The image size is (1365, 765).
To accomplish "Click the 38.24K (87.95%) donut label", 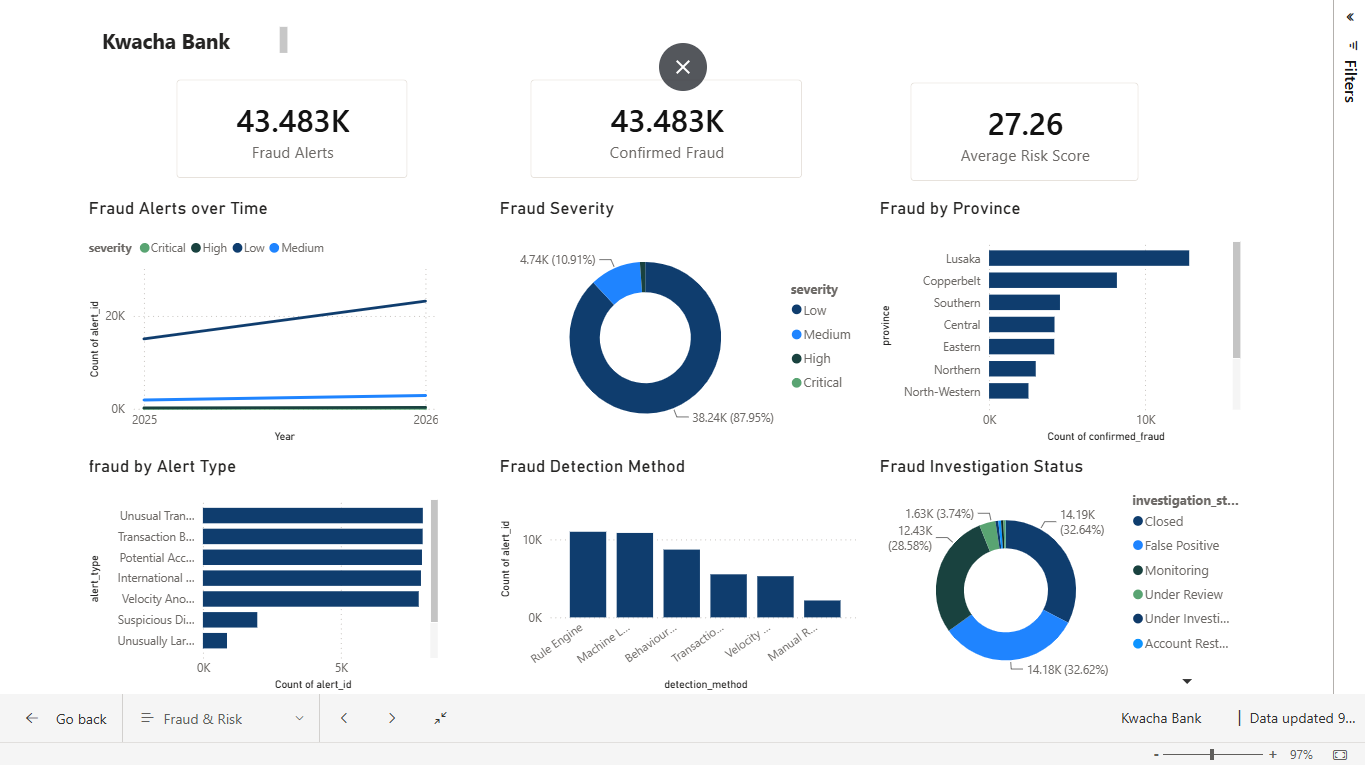I will (x=733, y=417).
